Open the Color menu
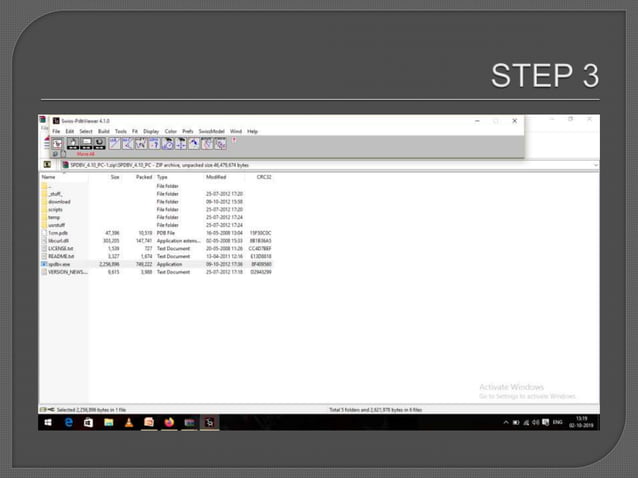 click(171, 131)
